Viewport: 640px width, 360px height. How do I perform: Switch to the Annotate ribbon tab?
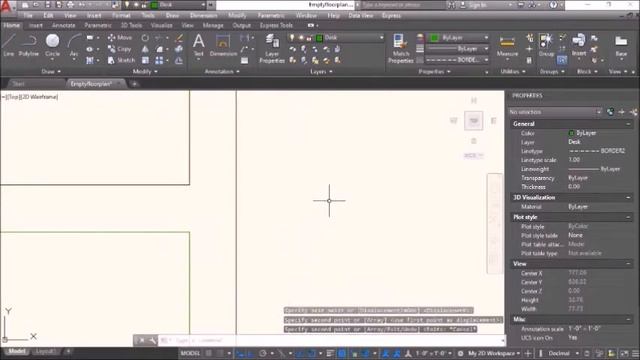pyautogui.click(x=63, y=25)
